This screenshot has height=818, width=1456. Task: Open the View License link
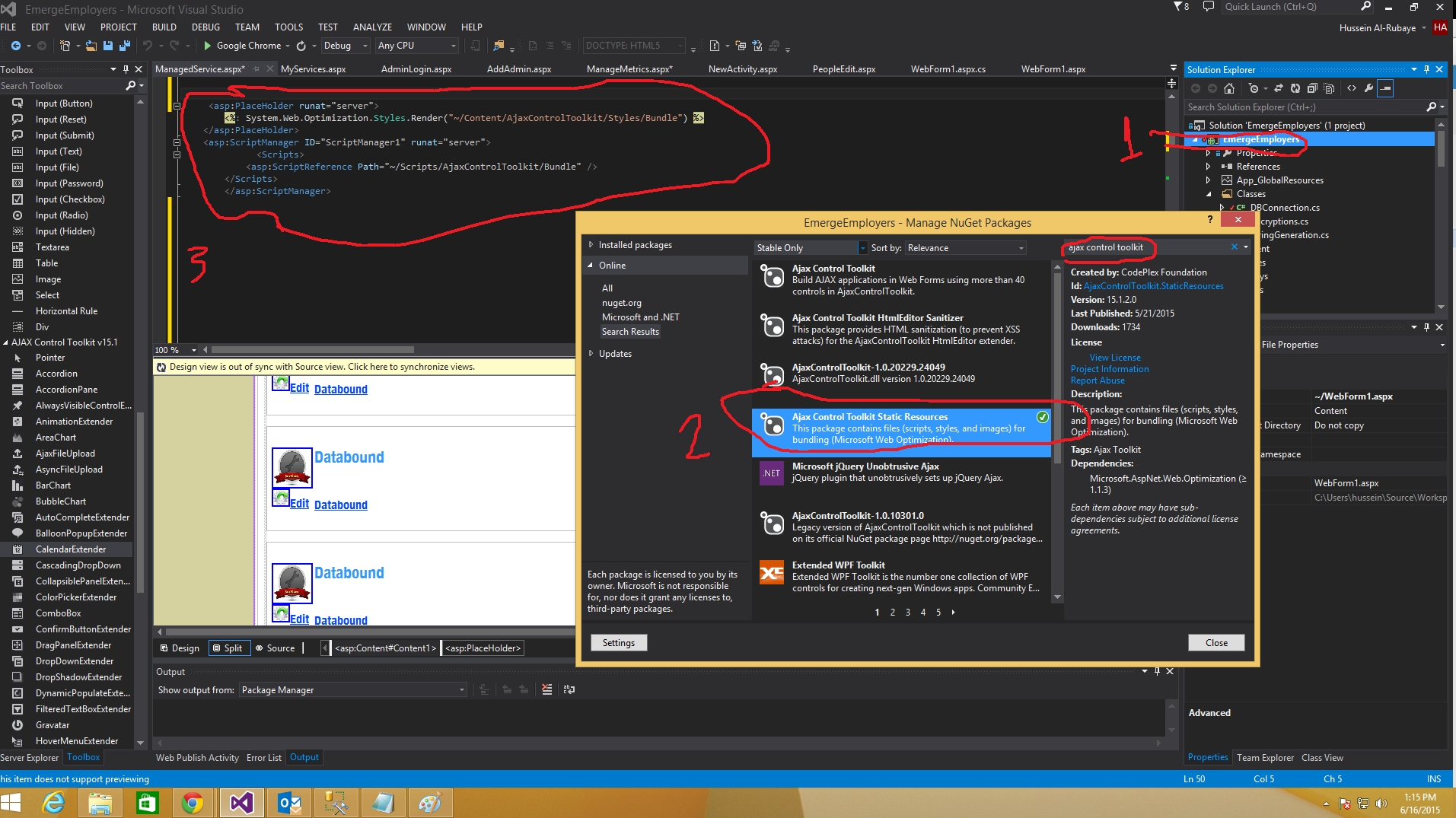(1115, 358)
